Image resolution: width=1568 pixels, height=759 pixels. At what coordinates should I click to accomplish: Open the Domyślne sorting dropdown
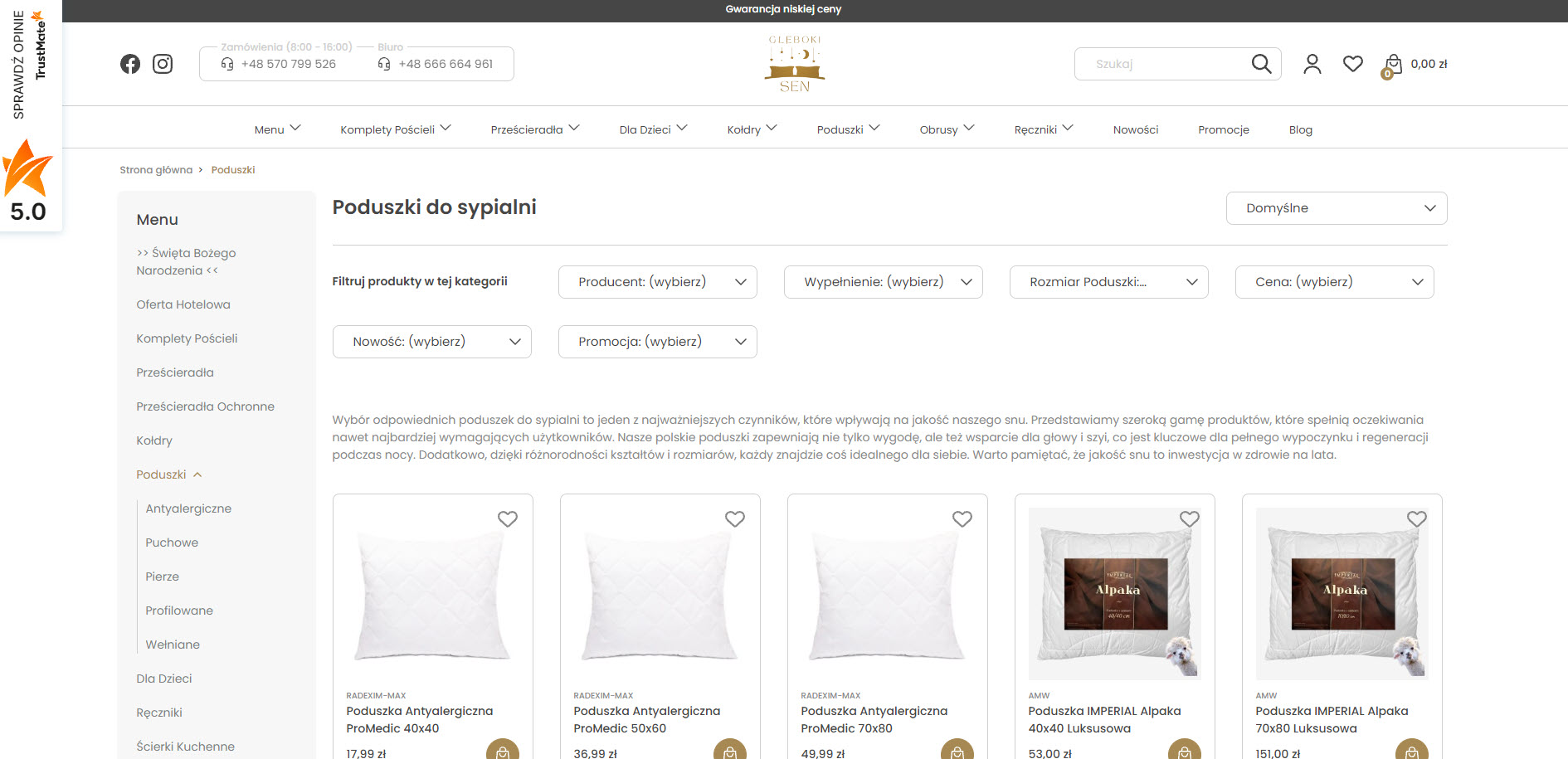[1336, 208]
